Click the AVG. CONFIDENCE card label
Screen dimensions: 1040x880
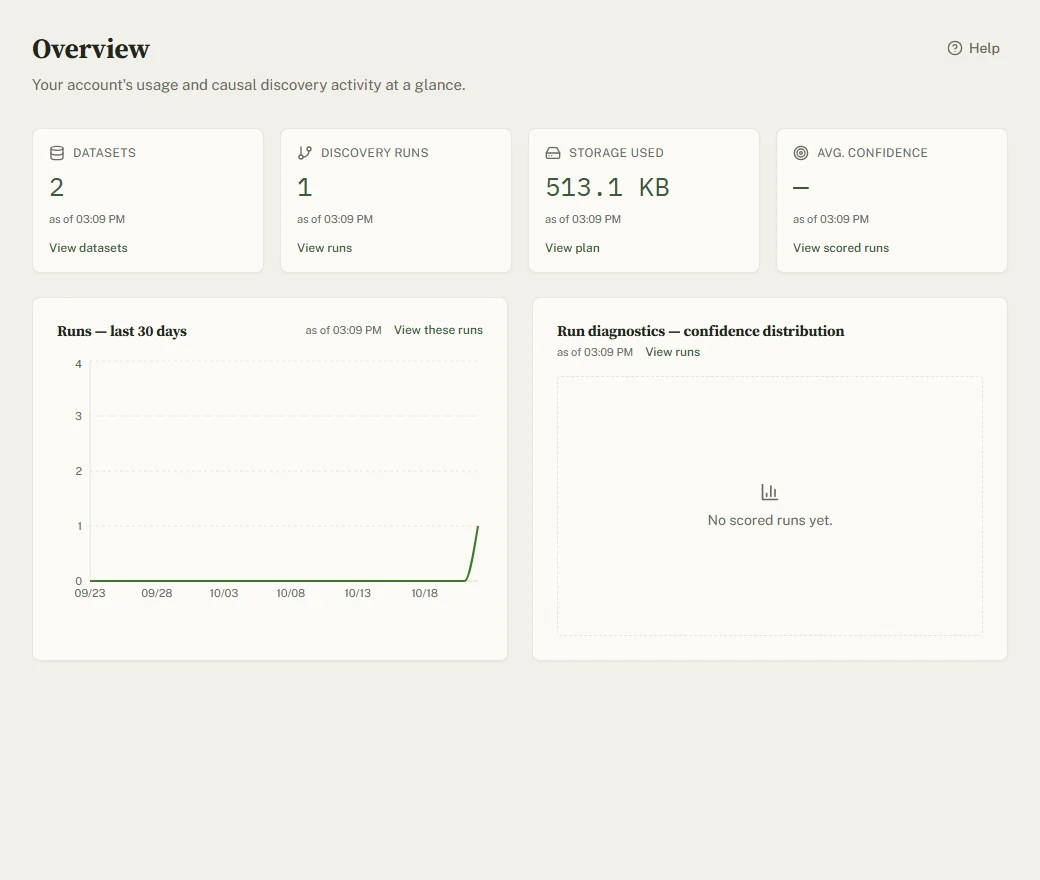pos(872,153)
